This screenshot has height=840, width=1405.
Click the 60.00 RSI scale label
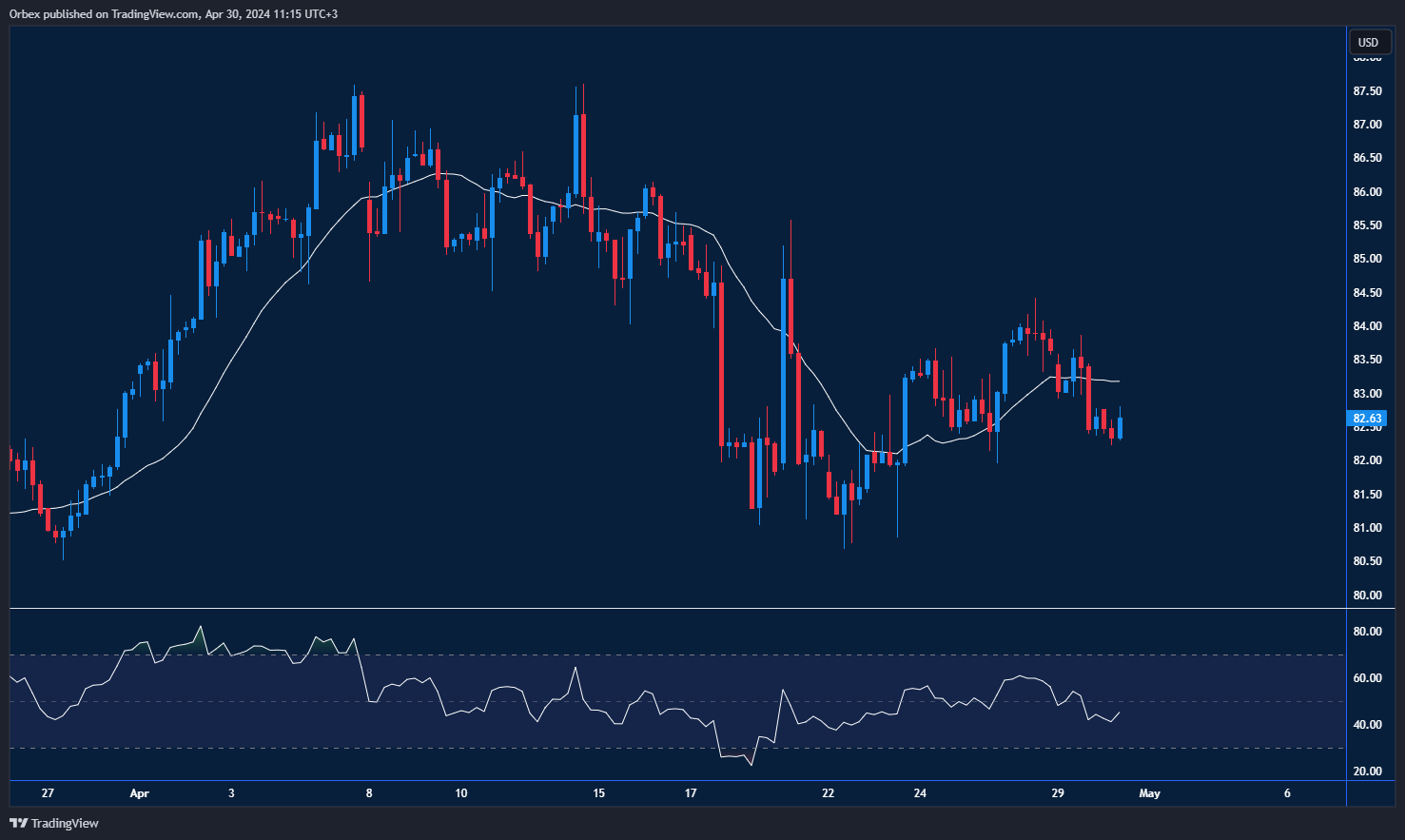(x=1367, y=678)
